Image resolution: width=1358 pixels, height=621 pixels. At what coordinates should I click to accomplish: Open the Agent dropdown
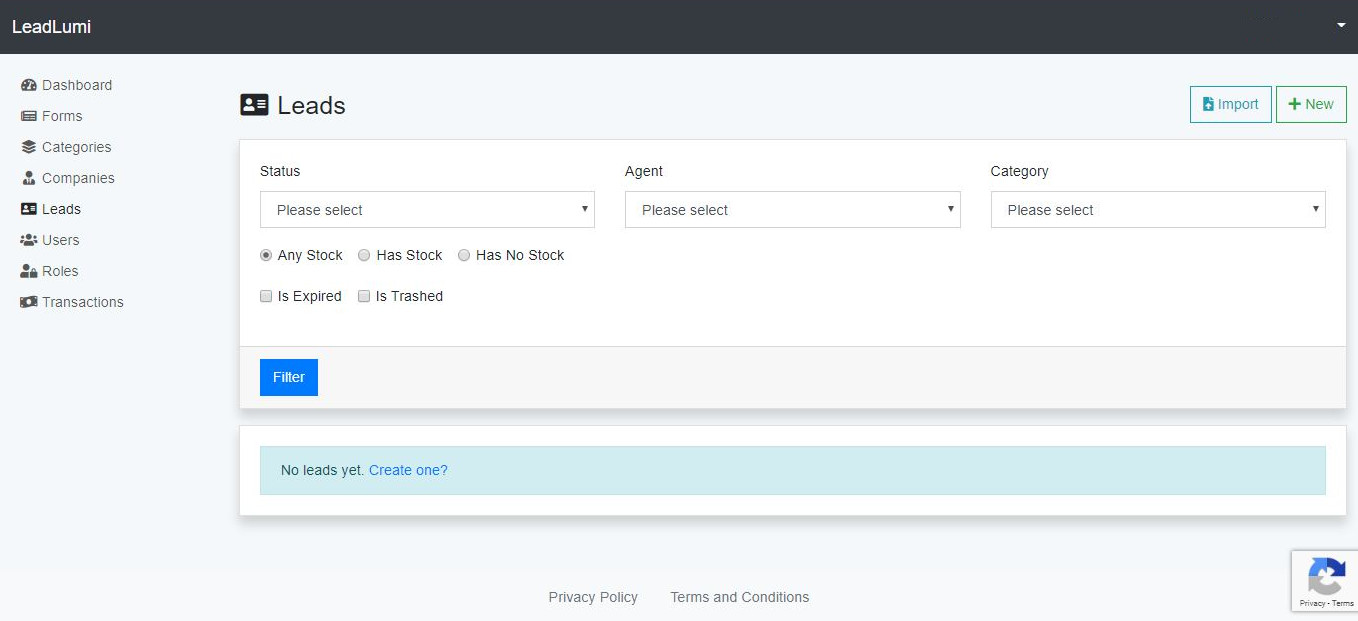(792, 210)
